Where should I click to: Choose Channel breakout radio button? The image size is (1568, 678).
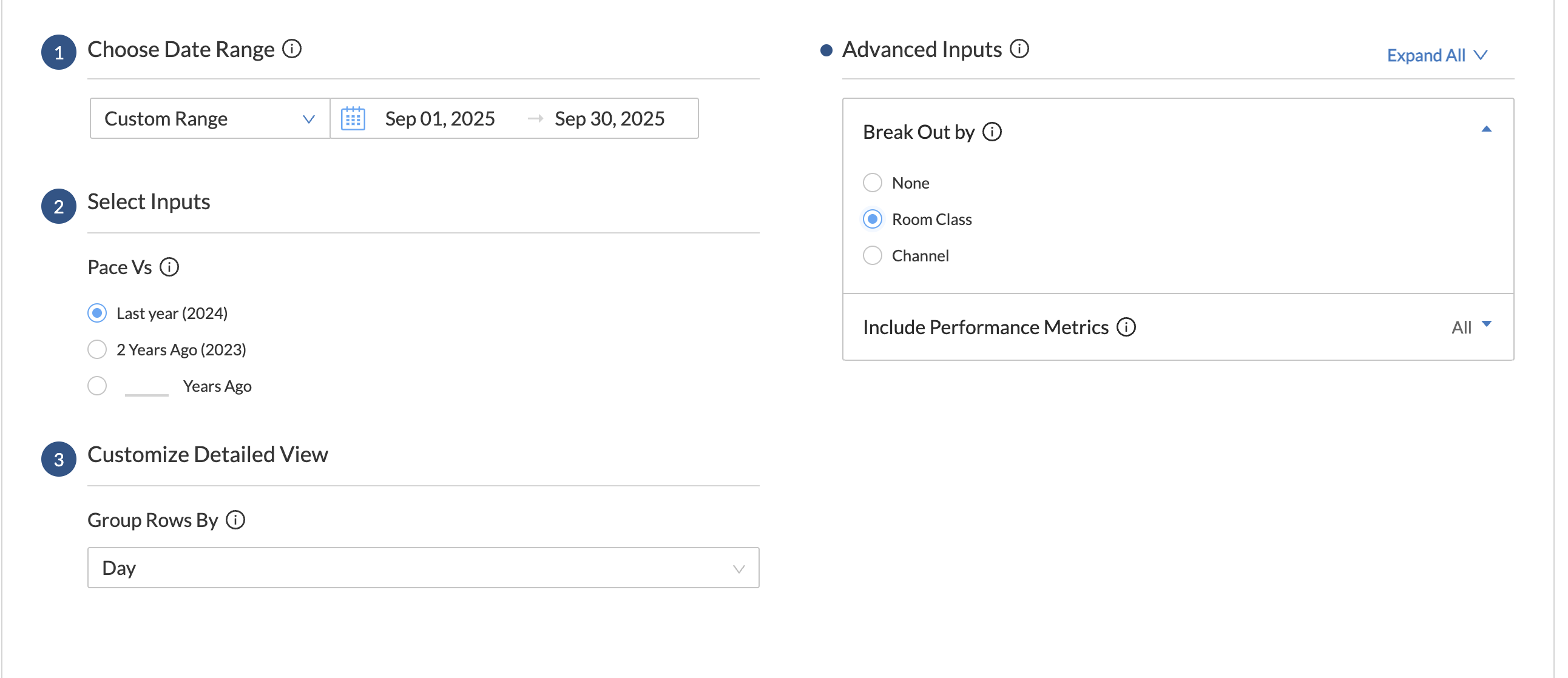872,255
